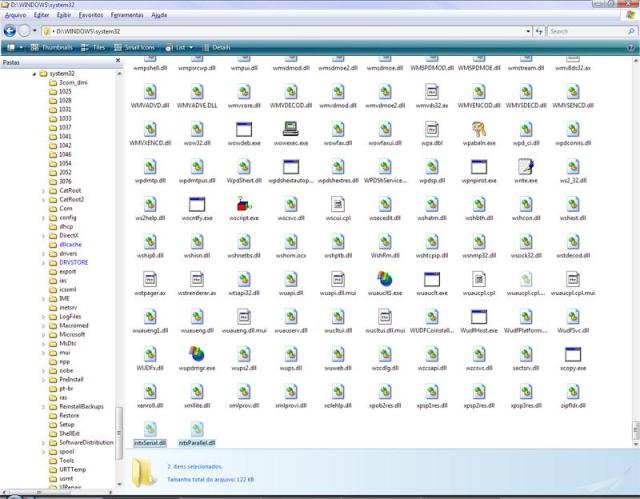Image resolution: width=640 pixels, height=499 pixels.
Task: Open the Arquivo menu
Action: tap(15, 16)
